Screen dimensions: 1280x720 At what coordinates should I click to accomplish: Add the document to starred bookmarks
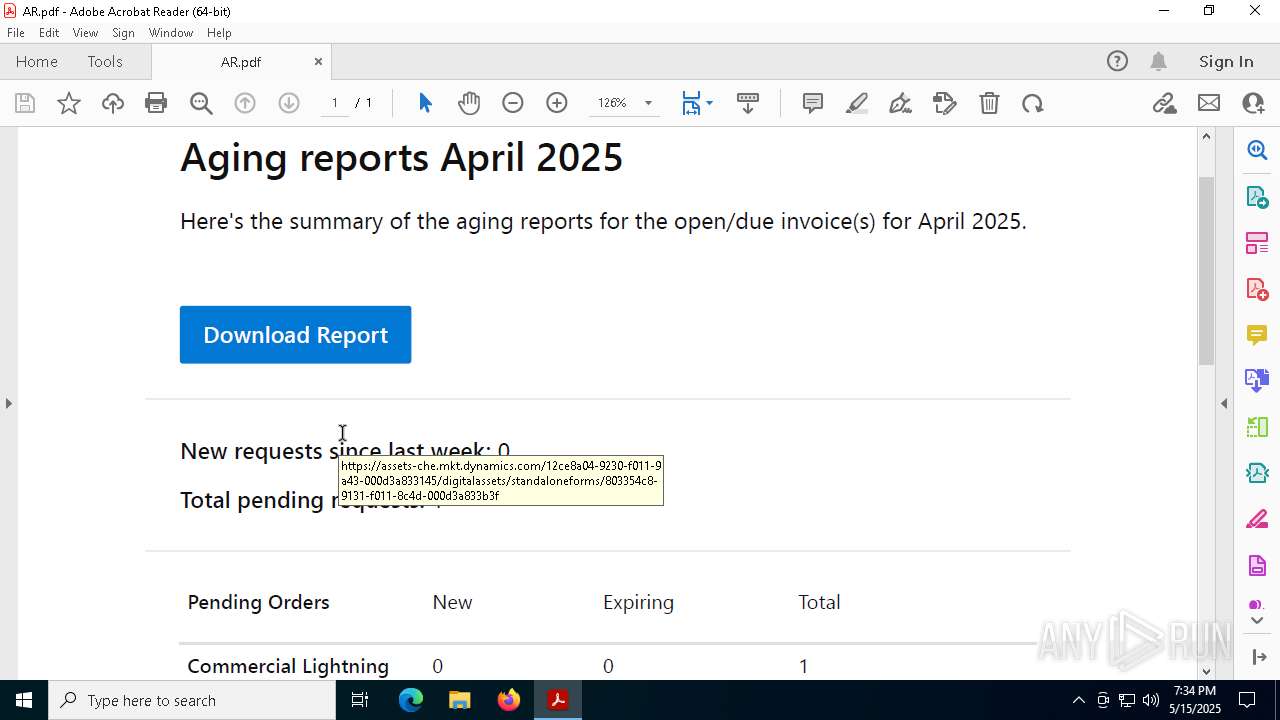pyautogui.click(x=69, y=103)
